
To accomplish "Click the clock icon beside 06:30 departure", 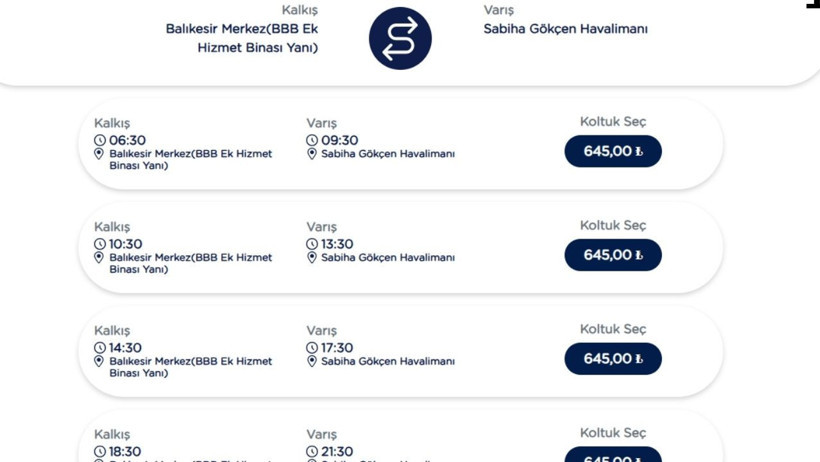I will coord(100,140).
